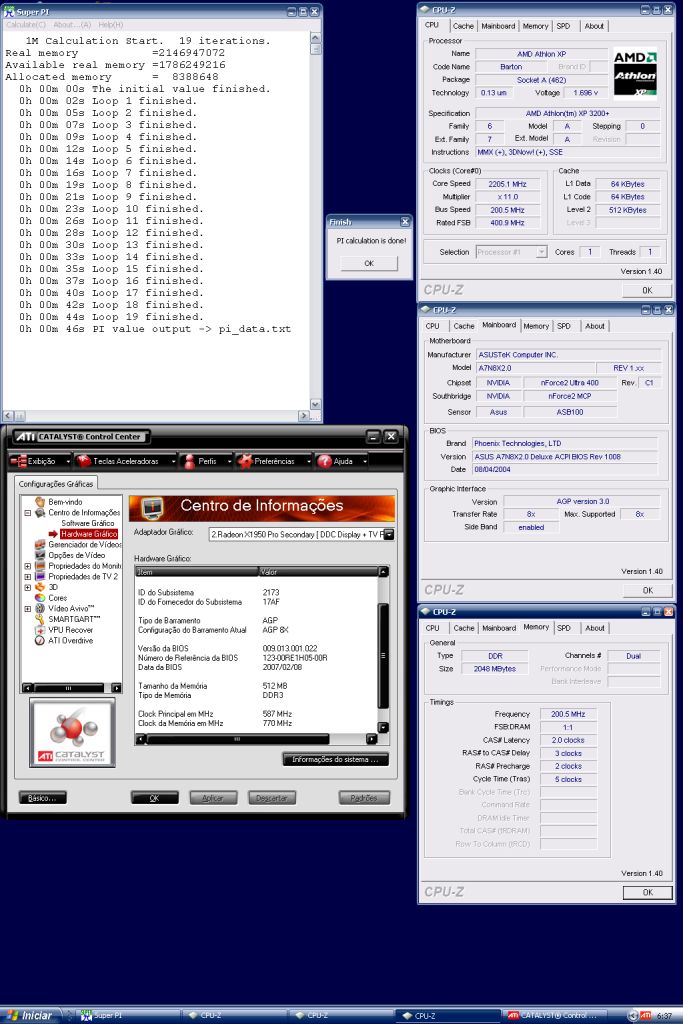
Task: Click the ATI icon in system tray
Action: click(645, 1016)
